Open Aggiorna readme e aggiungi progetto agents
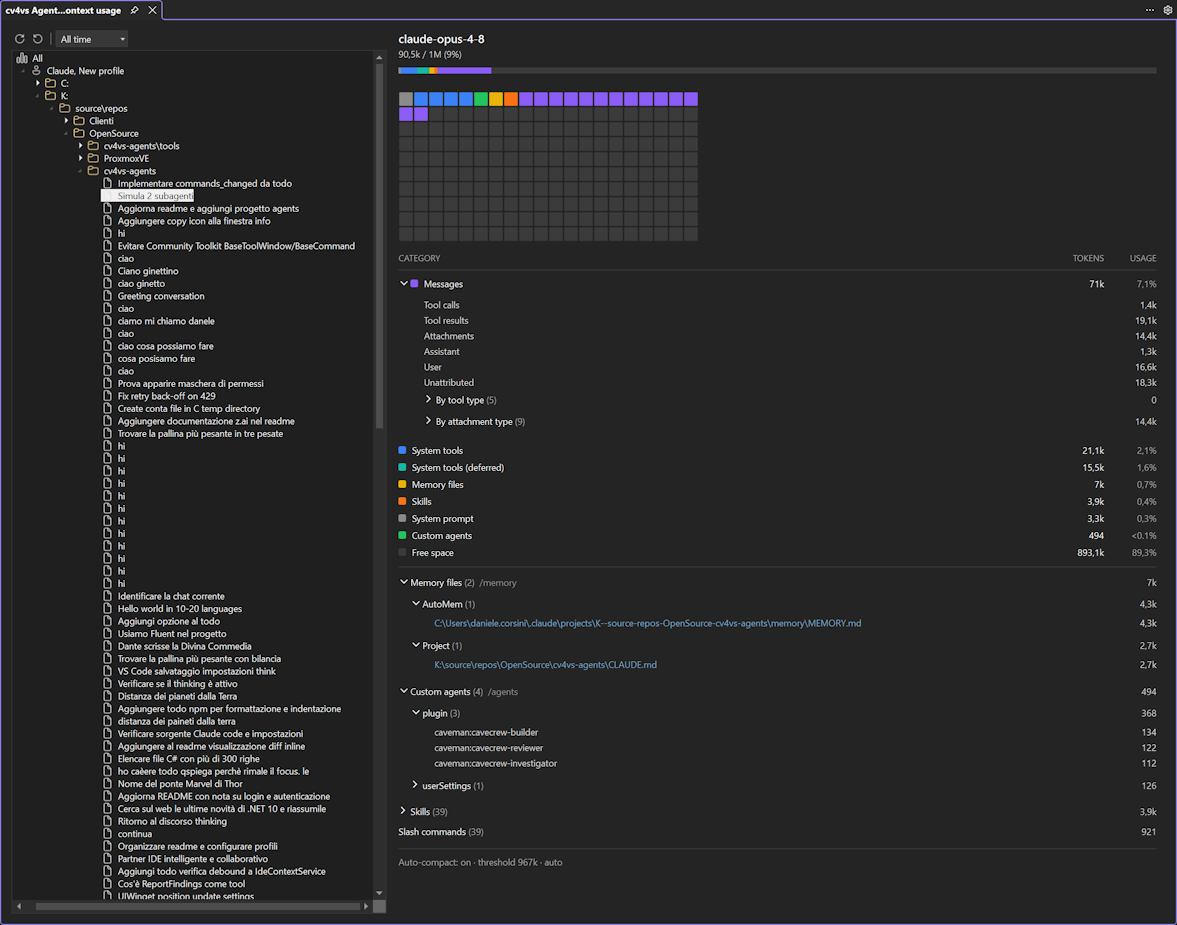This screenshot has width=1177, height=925. click(208, 209)
